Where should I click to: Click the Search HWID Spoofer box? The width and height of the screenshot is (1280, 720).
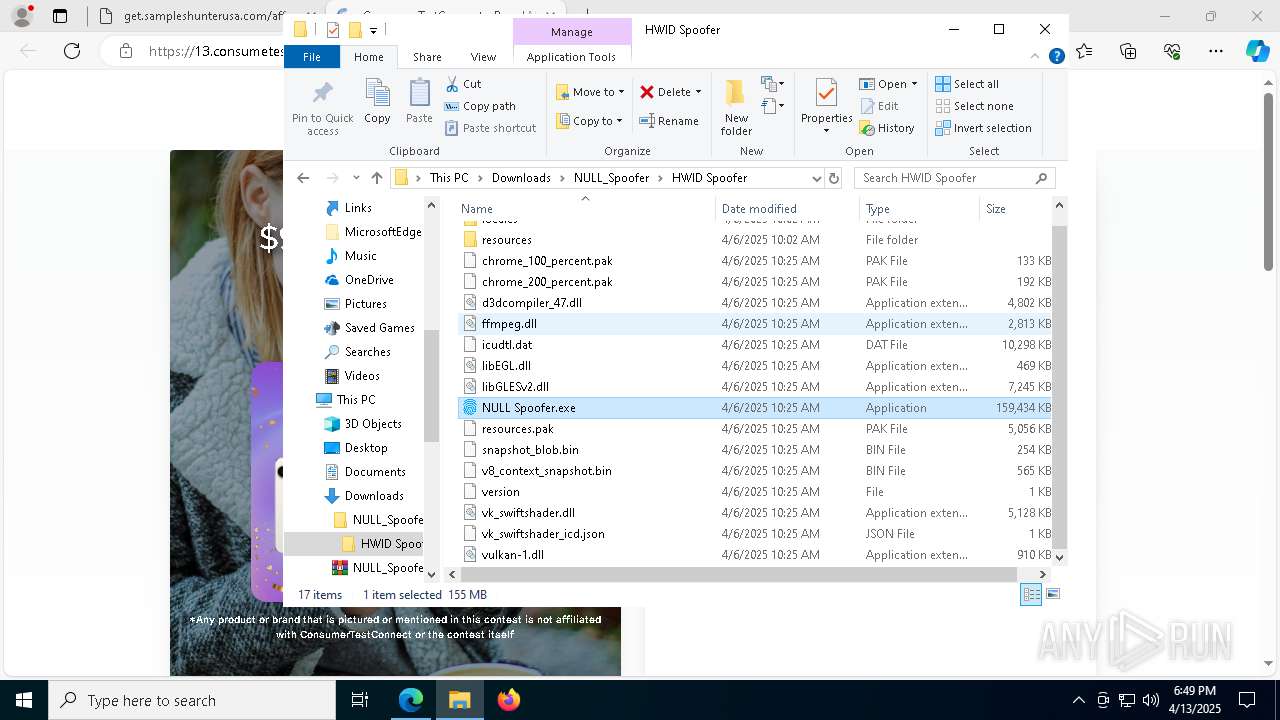954,178
